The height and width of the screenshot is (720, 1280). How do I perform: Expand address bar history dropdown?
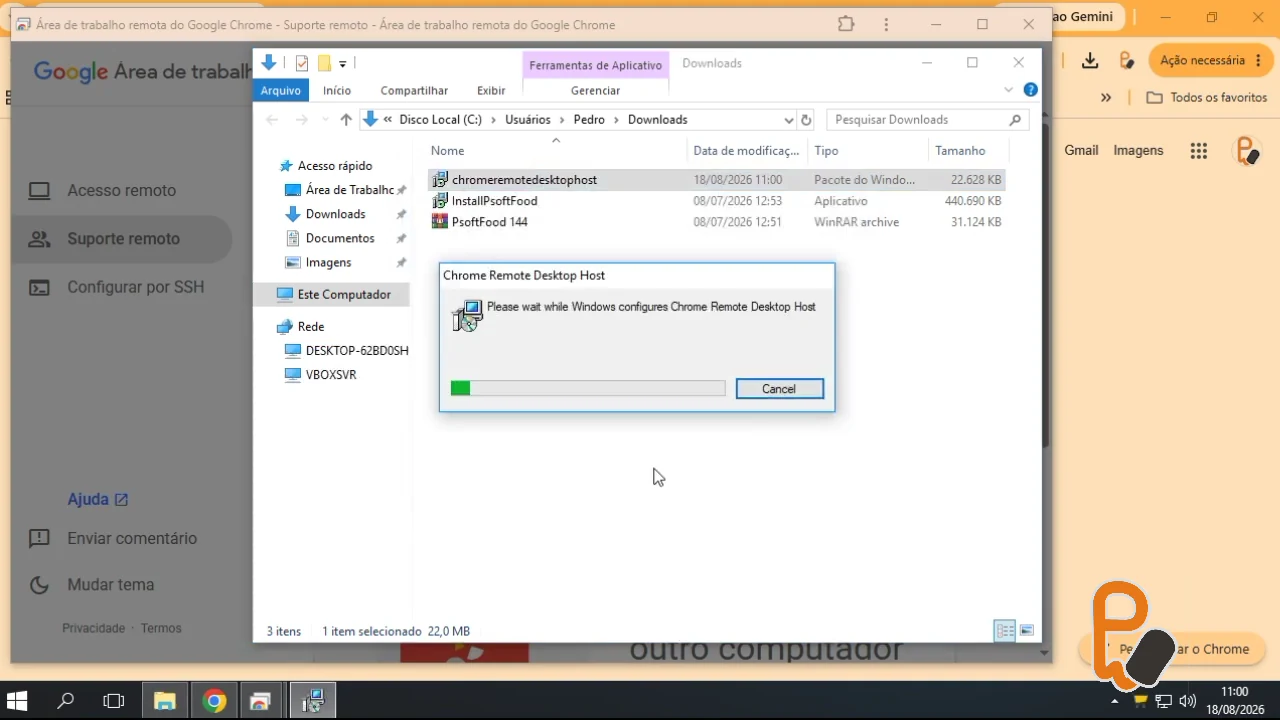(788, 120)
